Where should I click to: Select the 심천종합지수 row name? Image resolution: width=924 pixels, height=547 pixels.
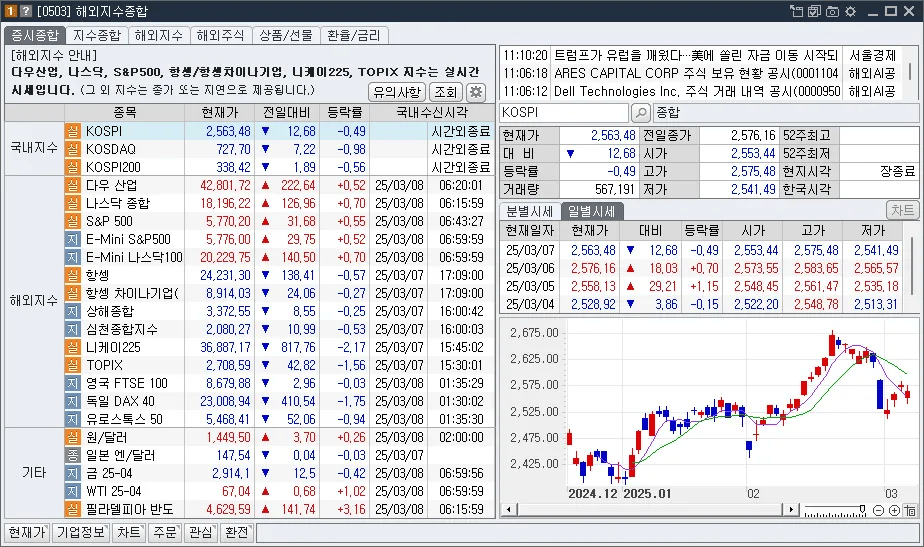pos(122,329)
